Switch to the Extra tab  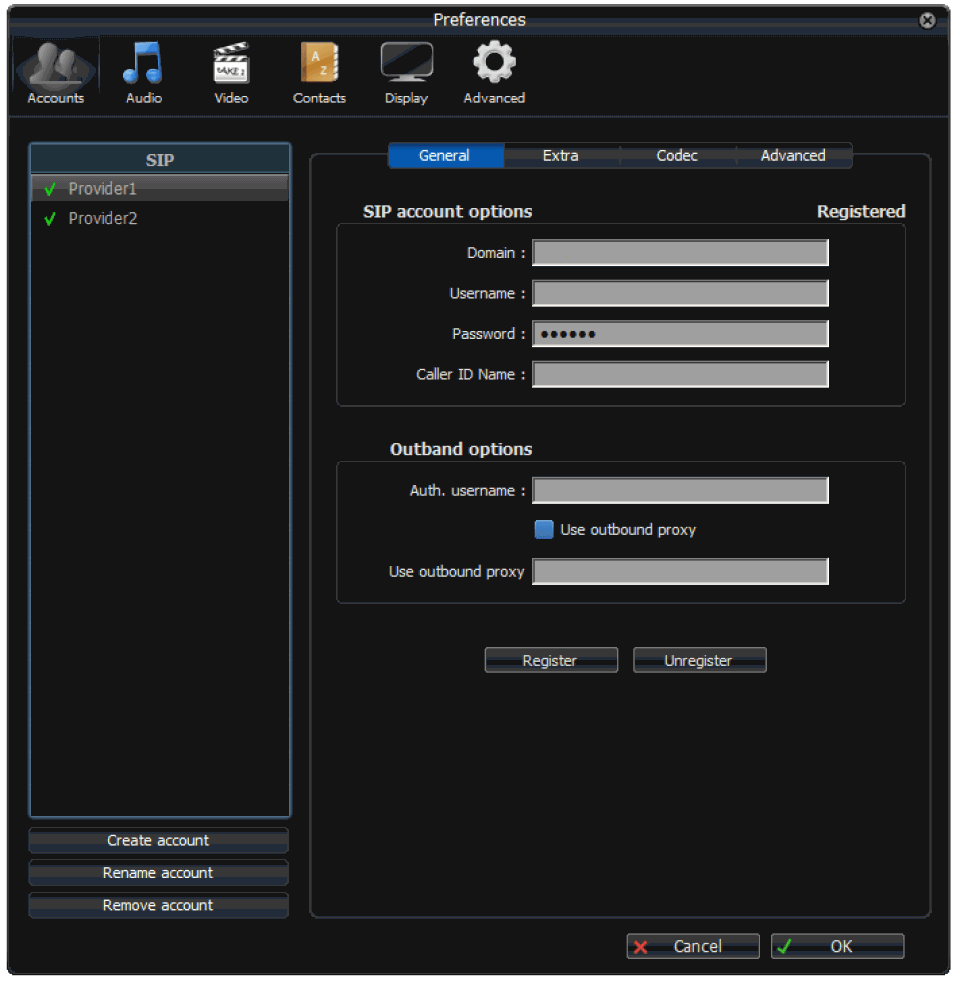click(560, 156)
